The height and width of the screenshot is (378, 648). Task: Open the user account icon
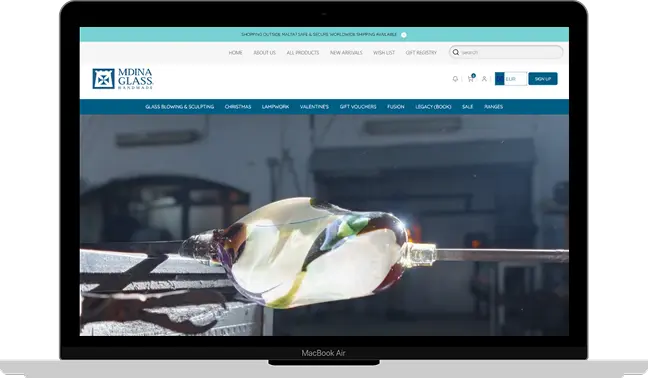click(x=484, y=78)
